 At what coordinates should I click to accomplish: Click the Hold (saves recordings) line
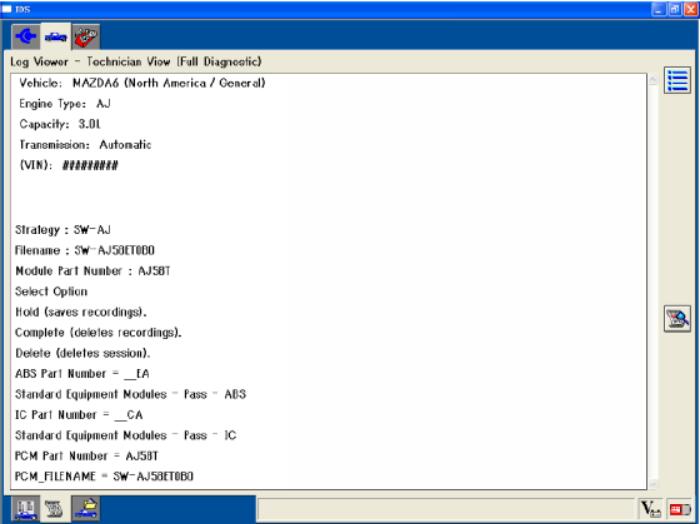(81, 312)
